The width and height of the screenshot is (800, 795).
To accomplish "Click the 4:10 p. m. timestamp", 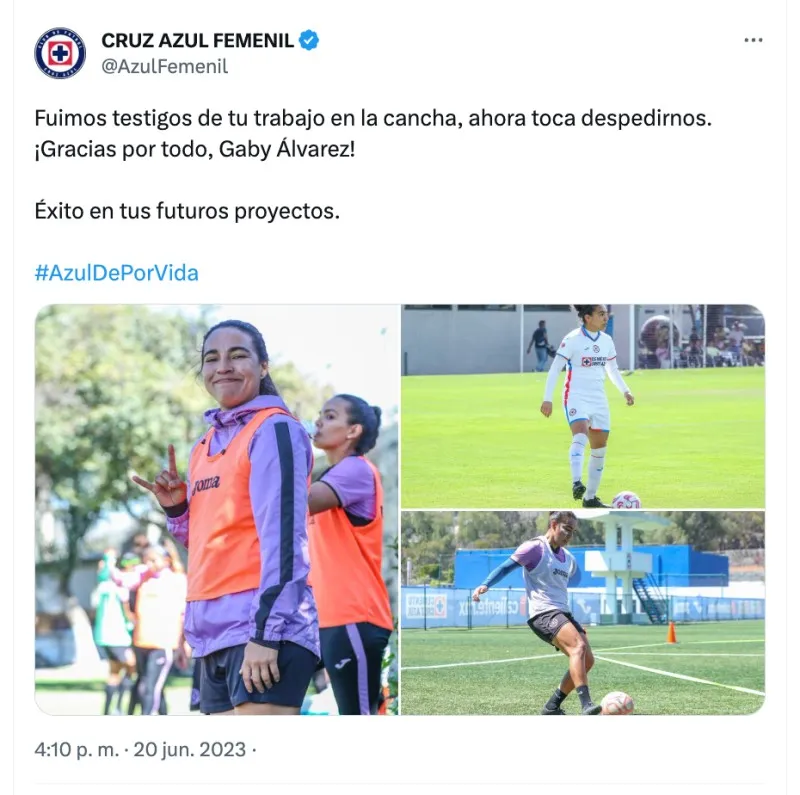I will pos(76,750).
